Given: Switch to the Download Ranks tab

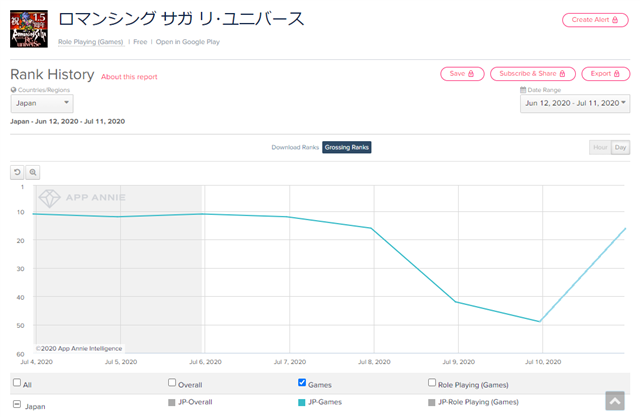Looking at the screenshot, I should [295, 147].
